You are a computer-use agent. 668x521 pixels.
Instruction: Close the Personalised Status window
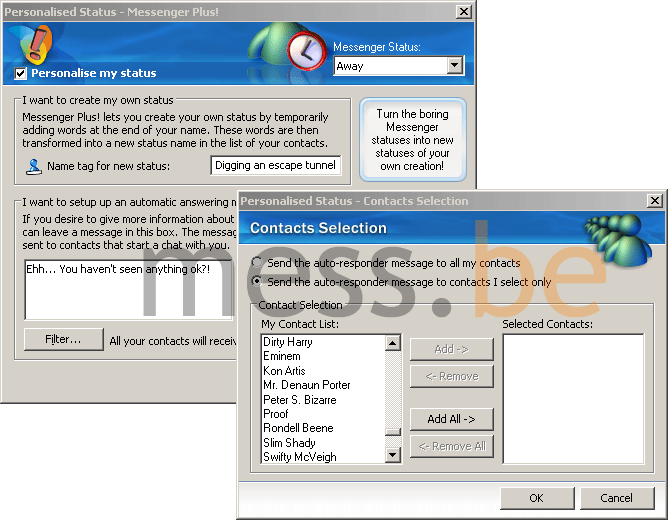coord(464,11)
